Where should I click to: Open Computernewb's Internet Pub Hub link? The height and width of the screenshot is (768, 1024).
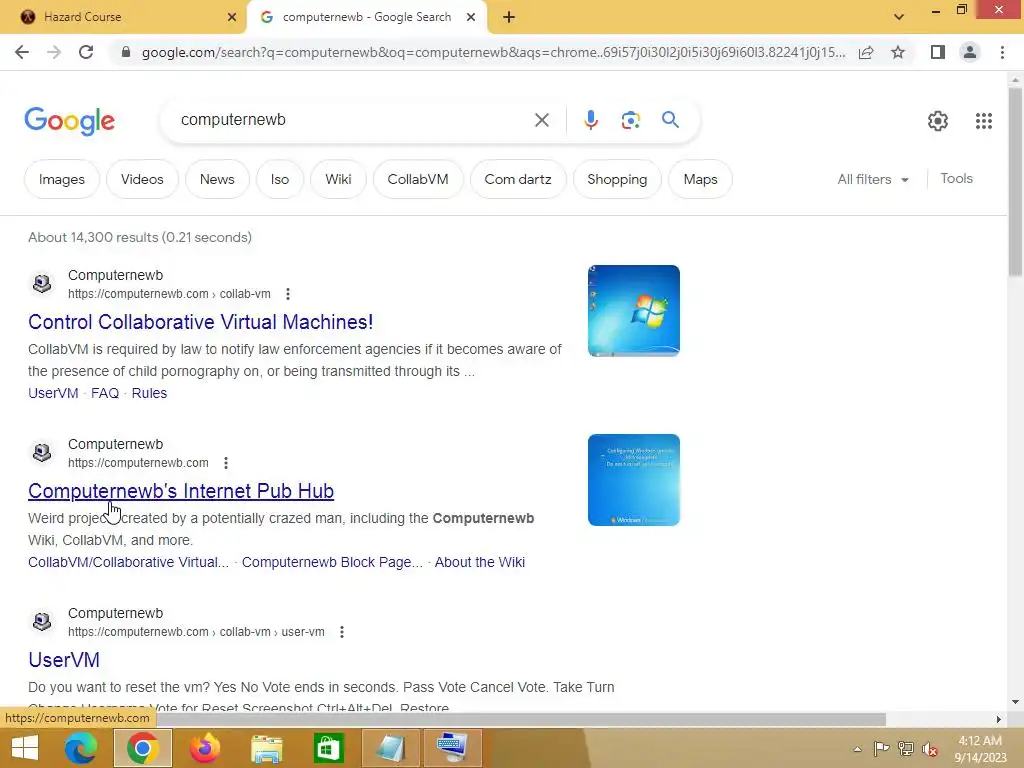click(x=181, y=491)
